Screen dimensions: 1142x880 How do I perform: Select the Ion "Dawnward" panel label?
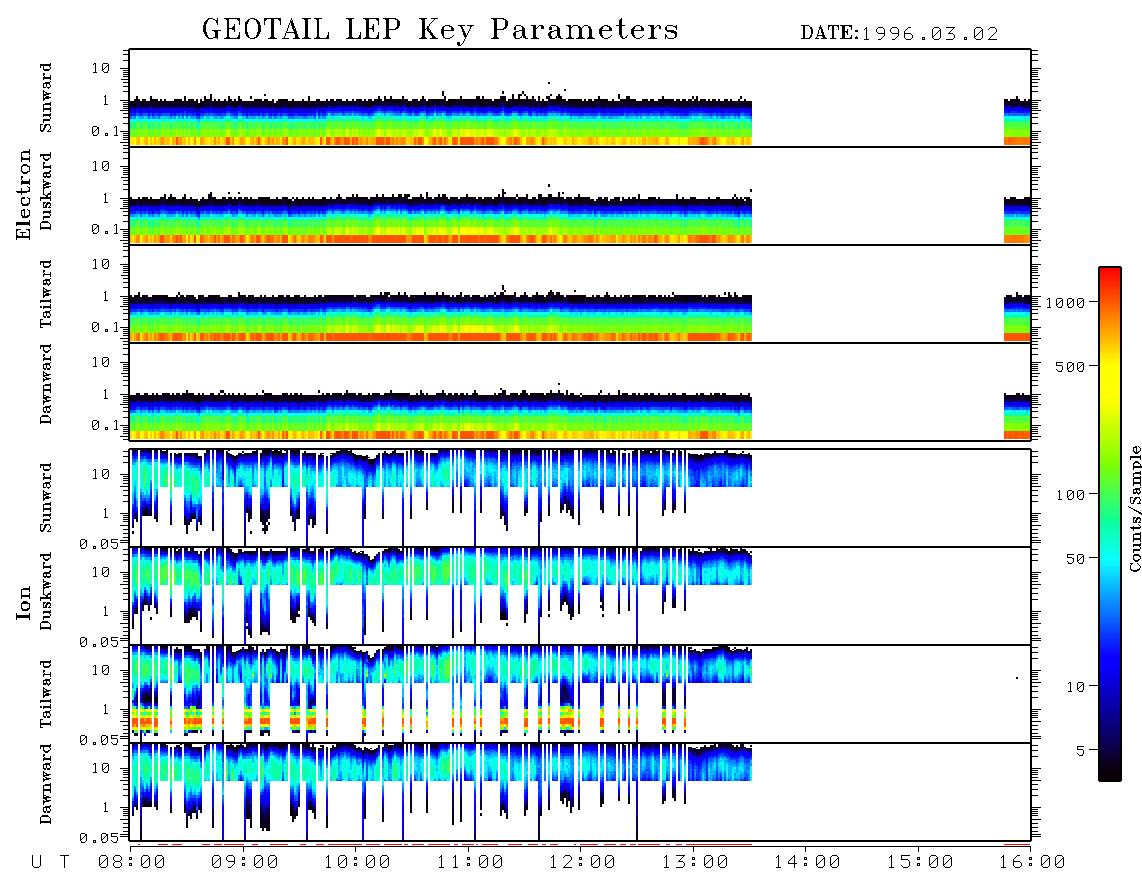(46, 784)
